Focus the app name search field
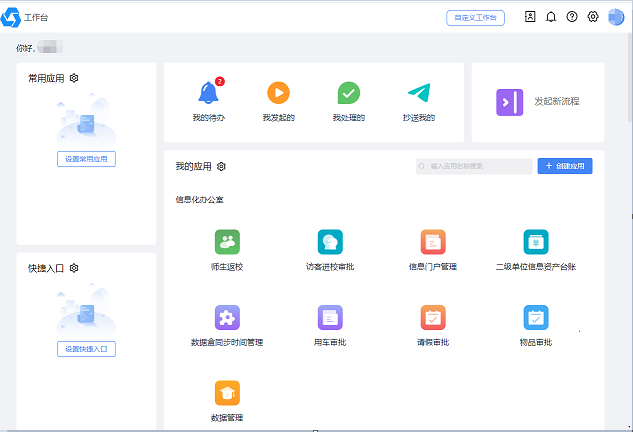Screen dimensions: 633x432 click(474, 166)
